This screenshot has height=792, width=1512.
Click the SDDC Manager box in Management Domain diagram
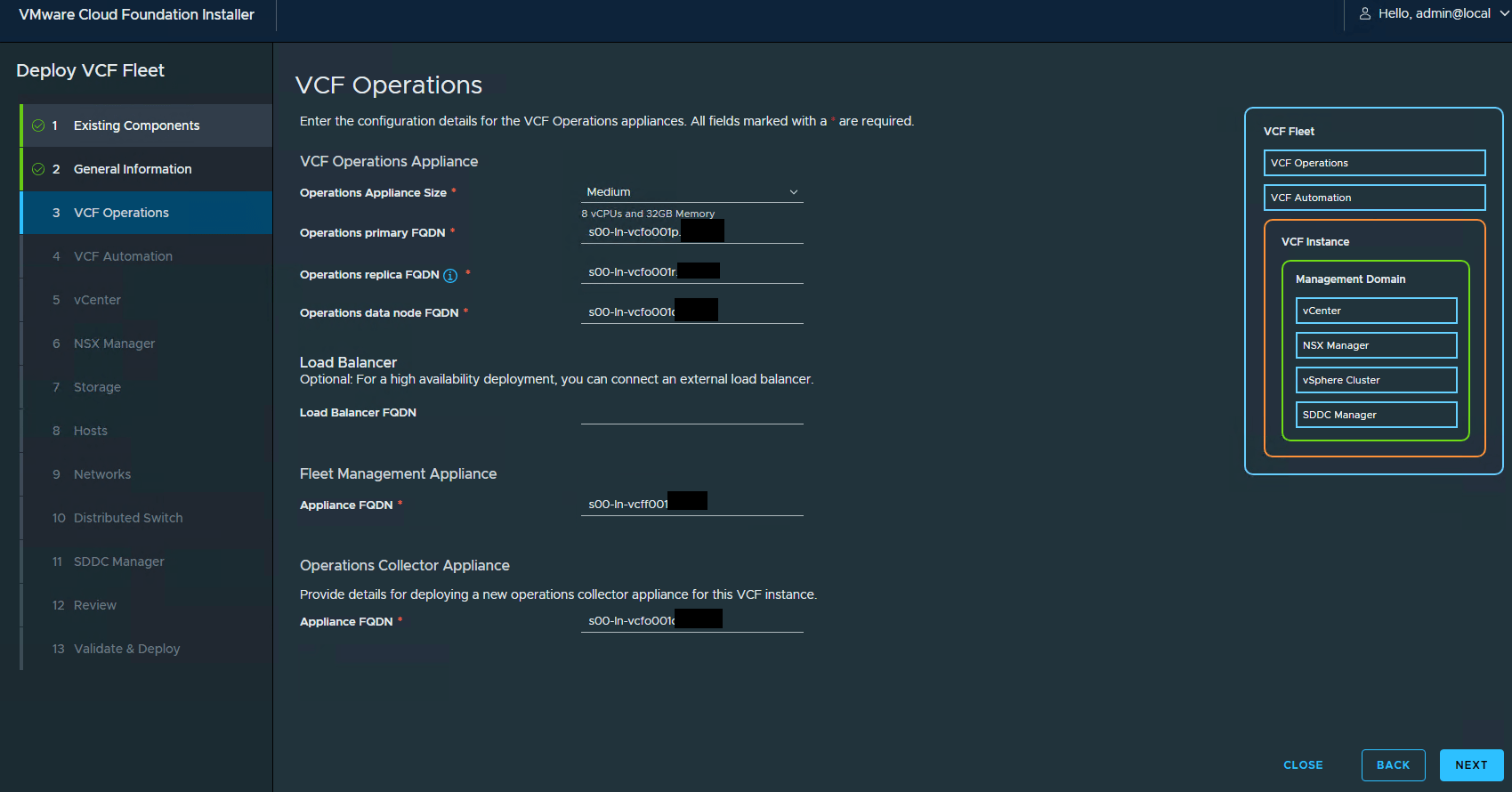pos(1376,415)
